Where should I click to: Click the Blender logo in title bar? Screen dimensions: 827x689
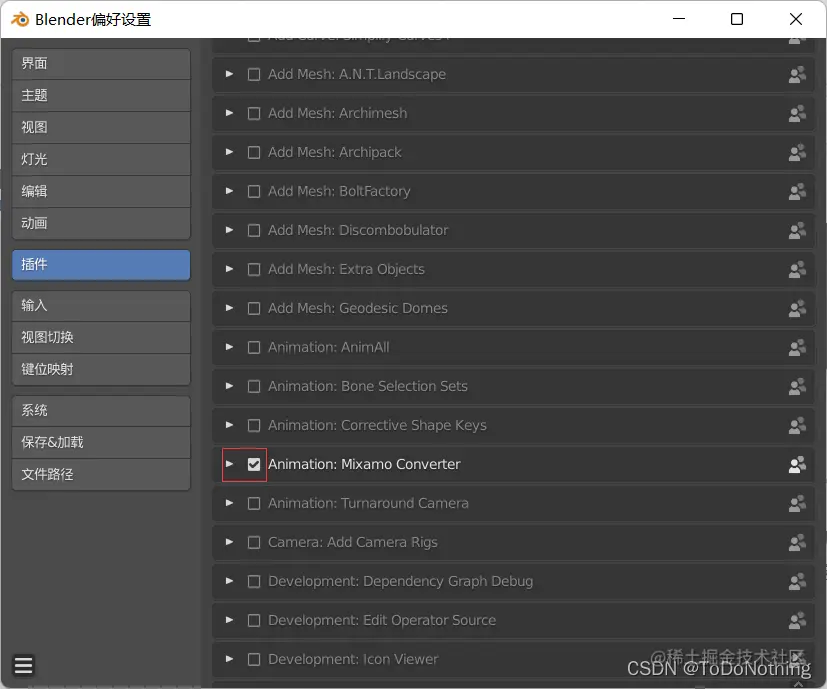(20, 20)
